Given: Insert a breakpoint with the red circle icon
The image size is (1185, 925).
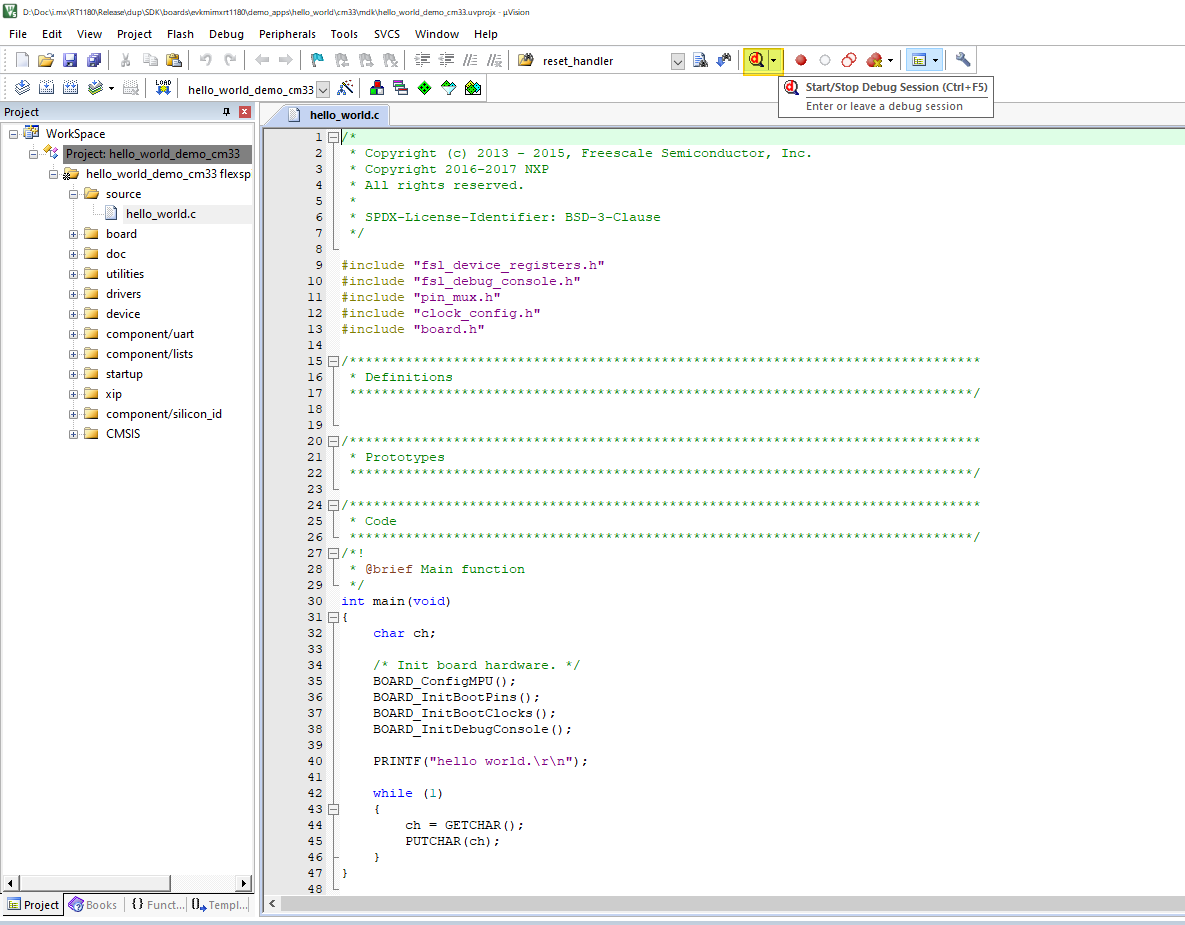Looking at the screenshot, I should tap(801, 60).
